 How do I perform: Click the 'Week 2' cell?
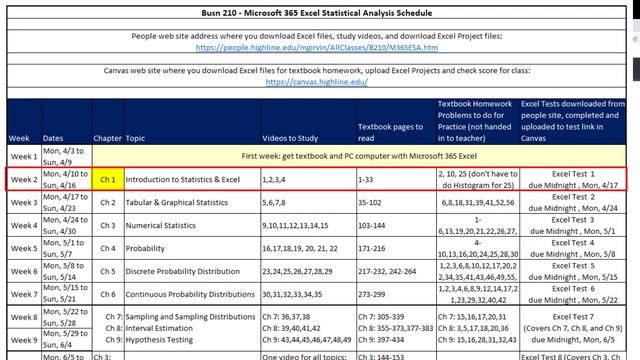pos(24,179)
